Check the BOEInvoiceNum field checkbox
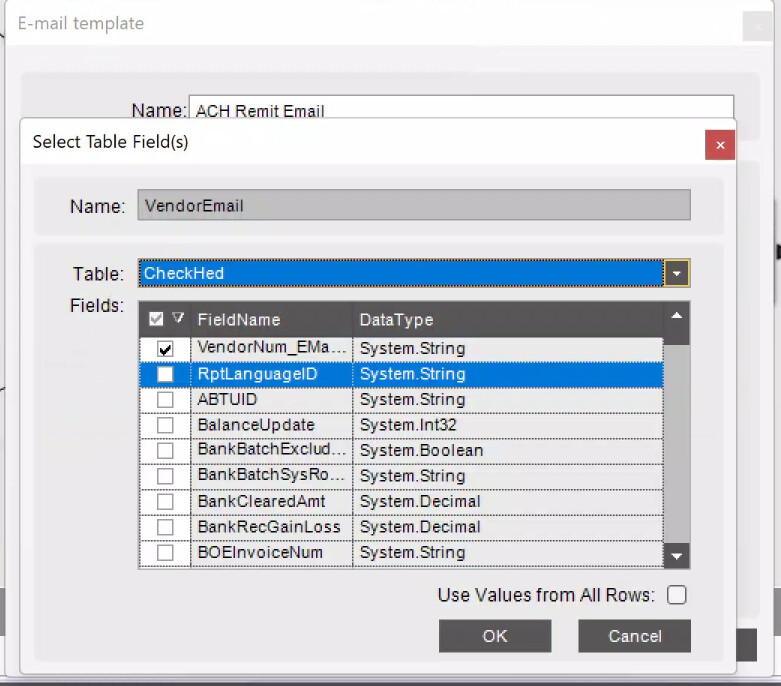This screenshot has width=781, height=686. coord(165,552)
